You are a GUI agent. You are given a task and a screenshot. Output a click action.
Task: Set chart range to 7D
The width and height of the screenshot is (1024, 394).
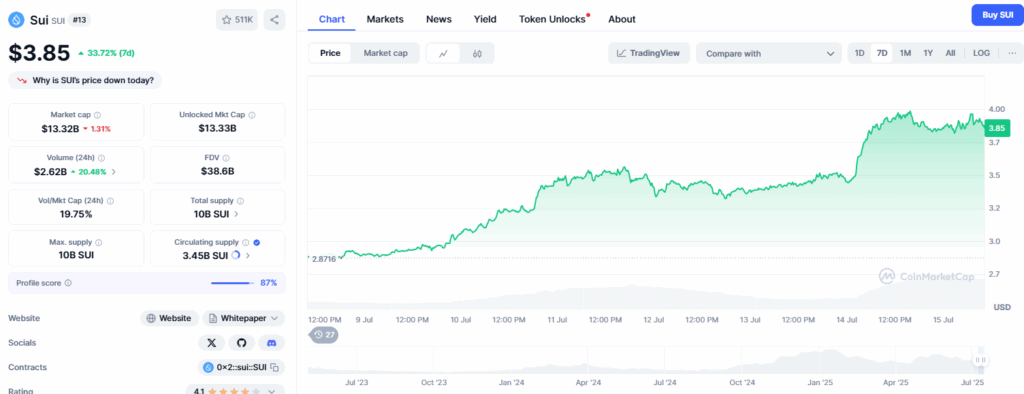point(882,53)
